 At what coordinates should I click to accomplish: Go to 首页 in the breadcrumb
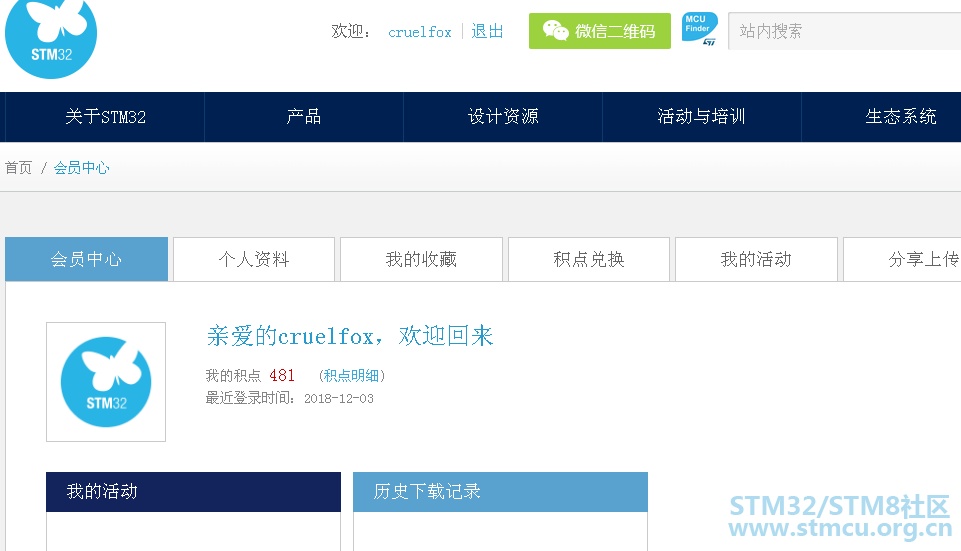point(18,168)
